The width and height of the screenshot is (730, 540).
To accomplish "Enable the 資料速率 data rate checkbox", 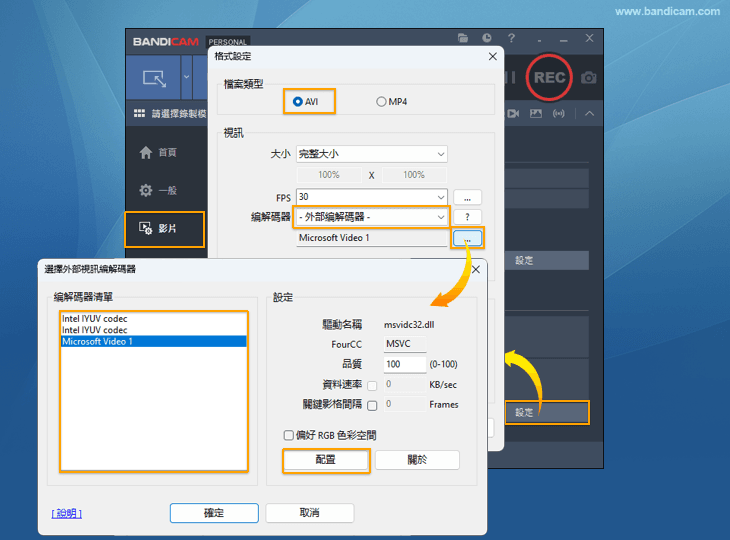I will pyautogui.click(x=372, y=385).
